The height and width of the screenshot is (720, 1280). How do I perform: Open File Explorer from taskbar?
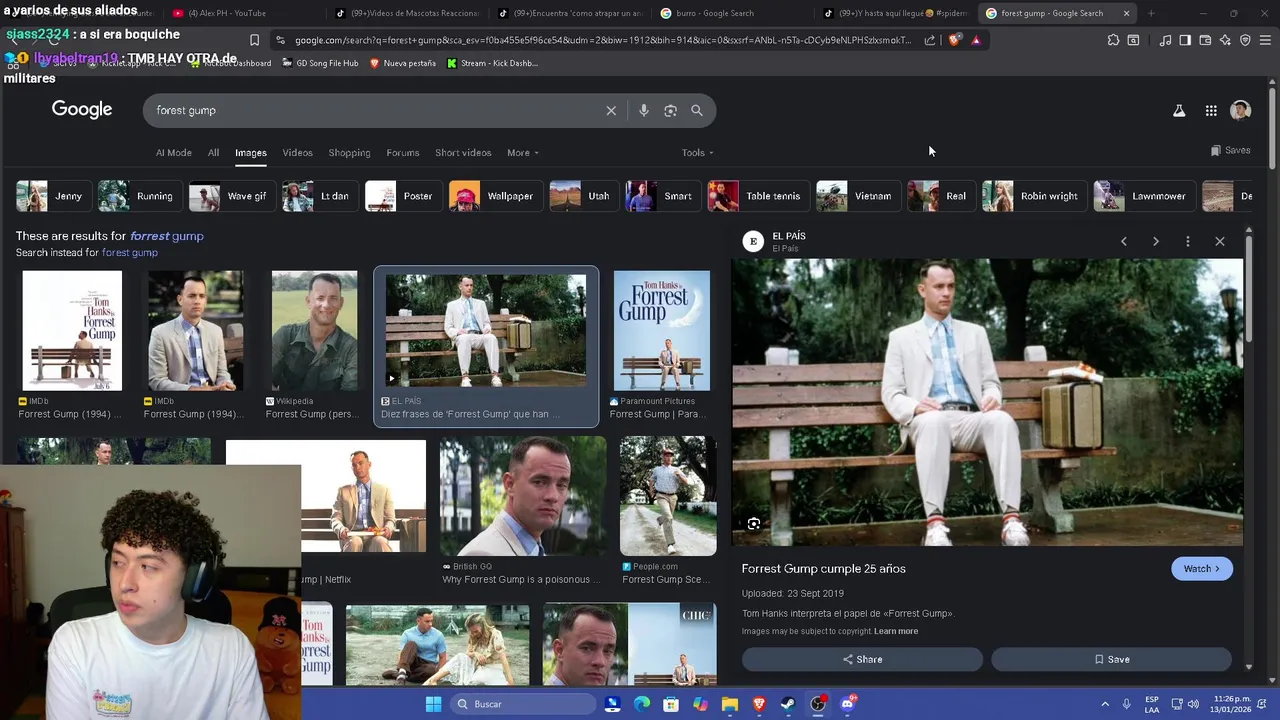730,704
